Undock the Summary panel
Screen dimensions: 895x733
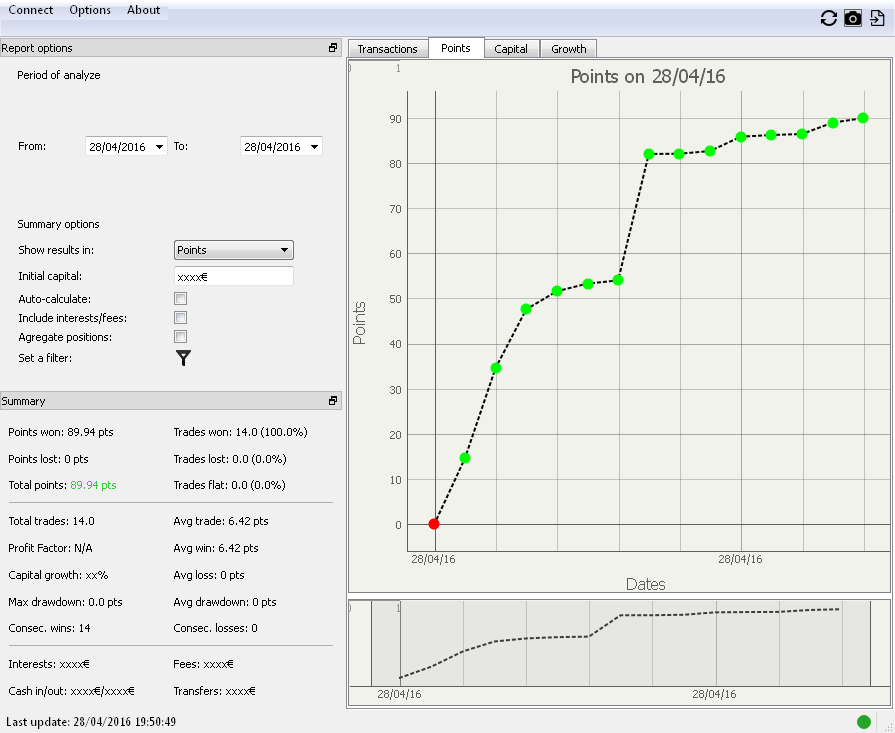click(x=333, y=401)
